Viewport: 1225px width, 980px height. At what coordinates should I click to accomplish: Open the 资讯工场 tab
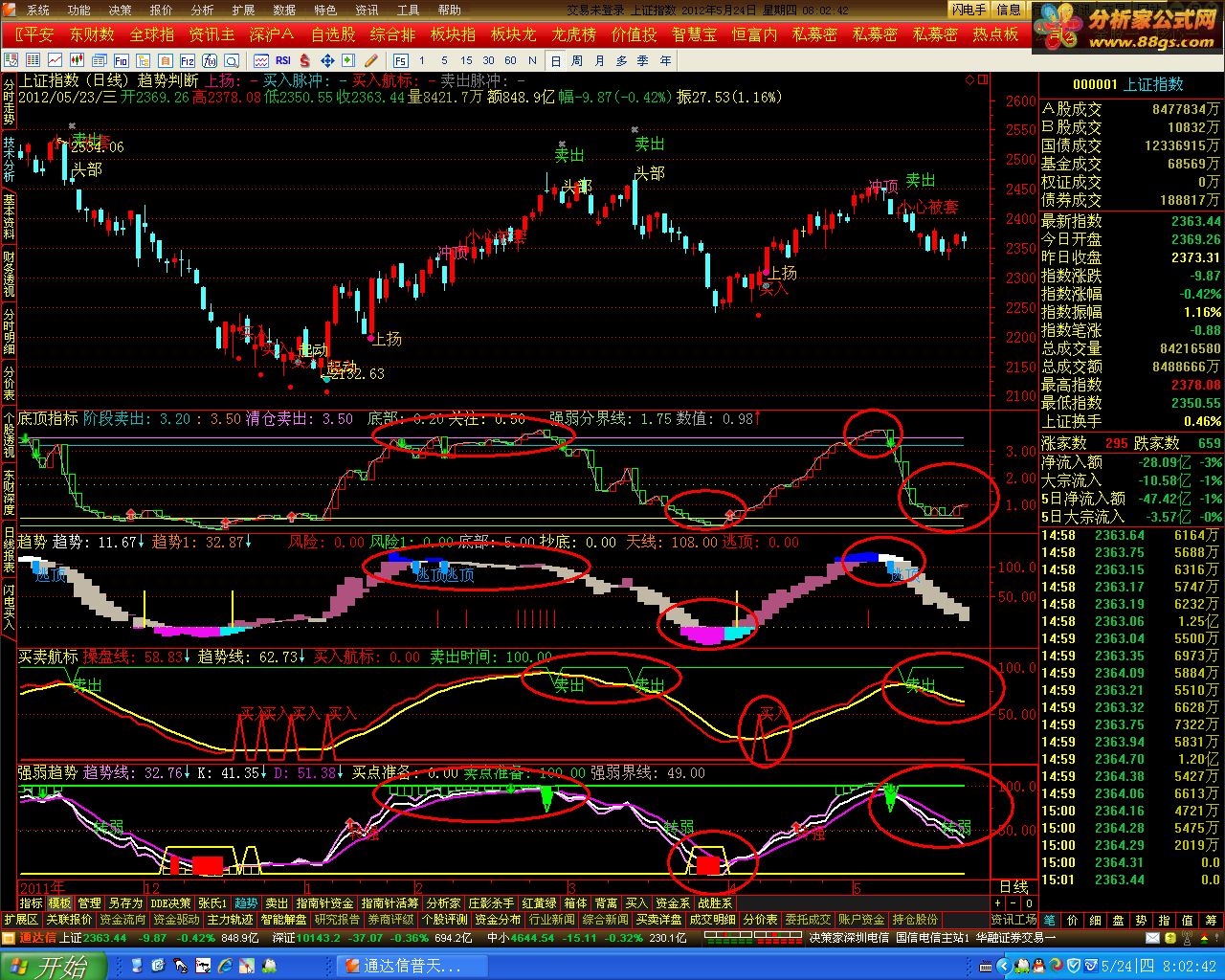point(1013,920)
